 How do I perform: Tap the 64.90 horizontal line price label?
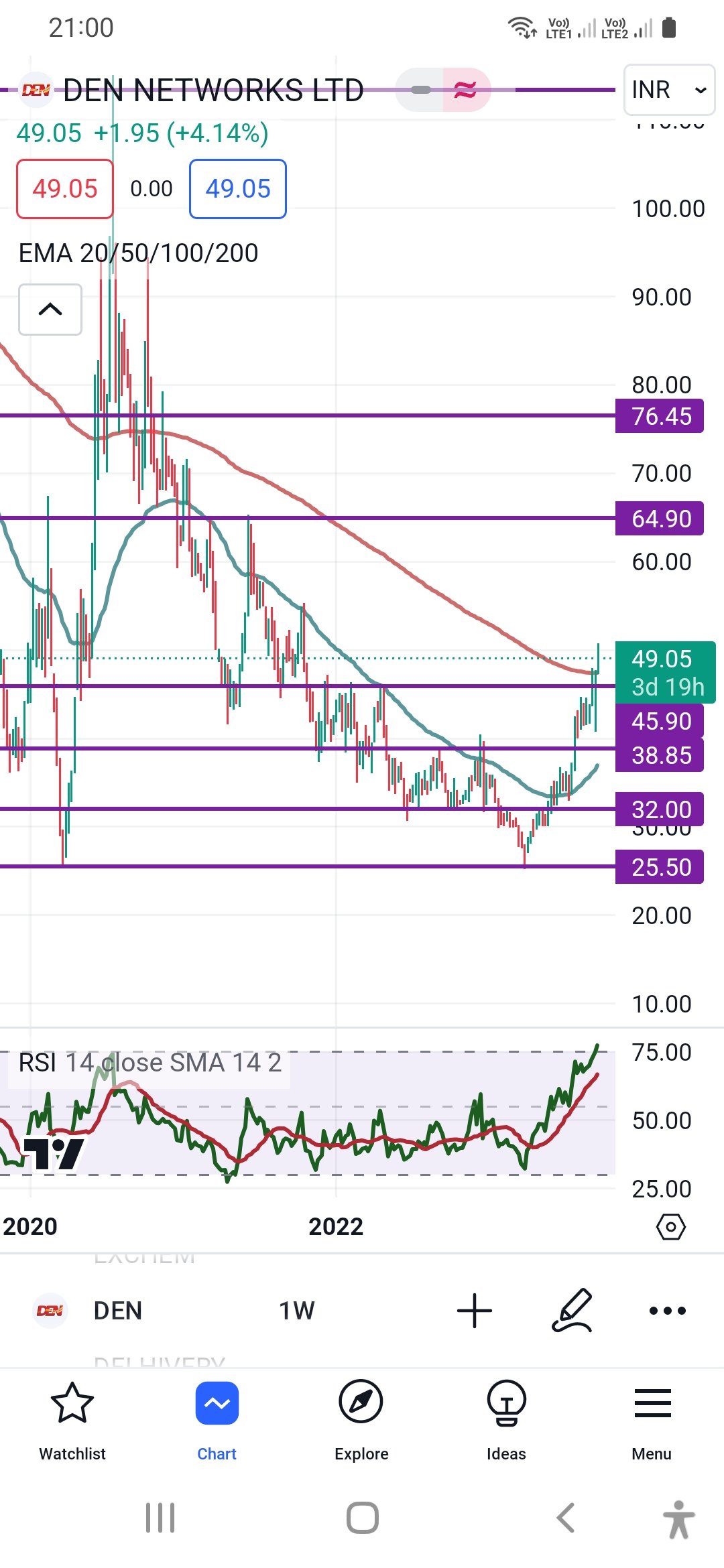click(x=660, y=519)
